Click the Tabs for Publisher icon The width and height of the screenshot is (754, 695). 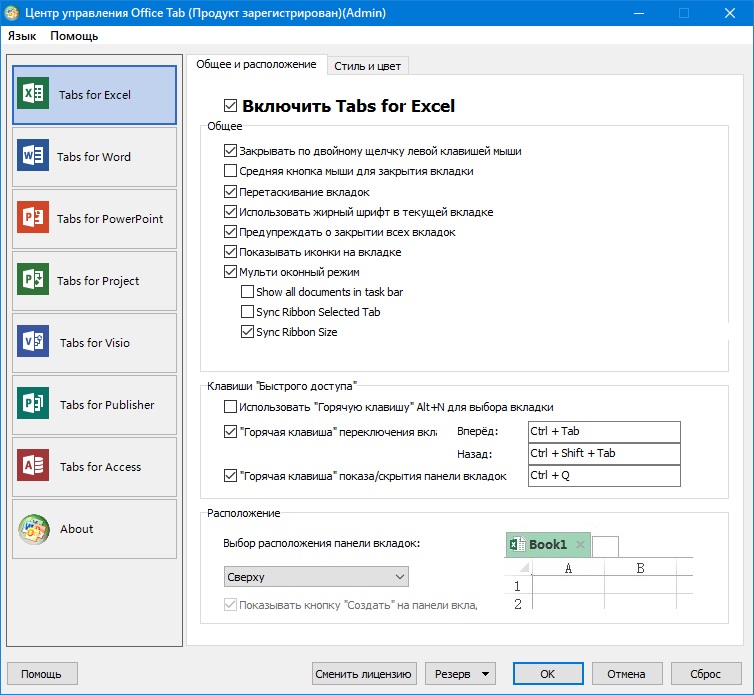pyautogui.click(x=33, y=404)
